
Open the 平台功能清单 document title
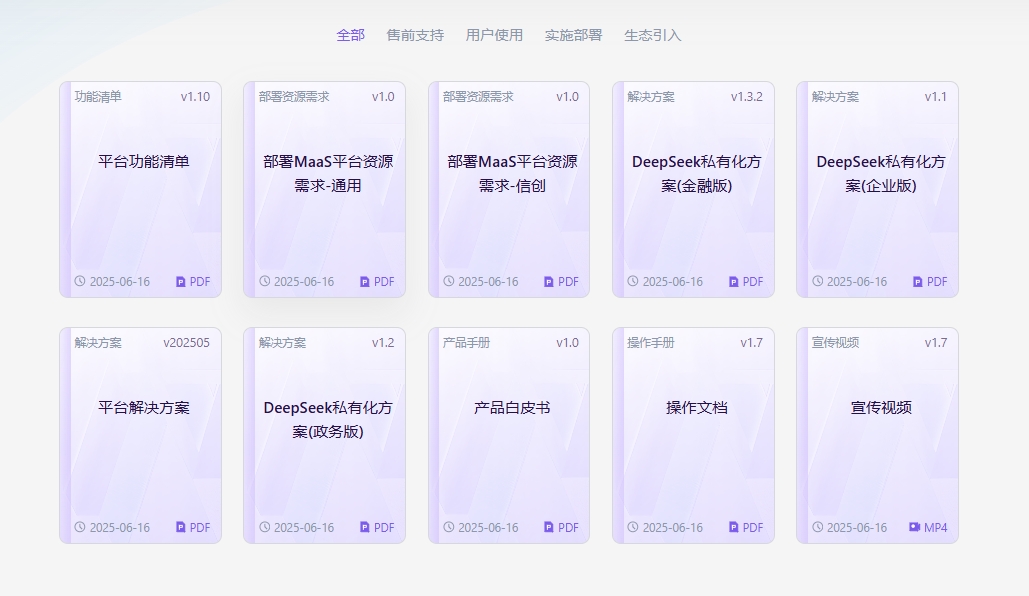tap(144, 161)
